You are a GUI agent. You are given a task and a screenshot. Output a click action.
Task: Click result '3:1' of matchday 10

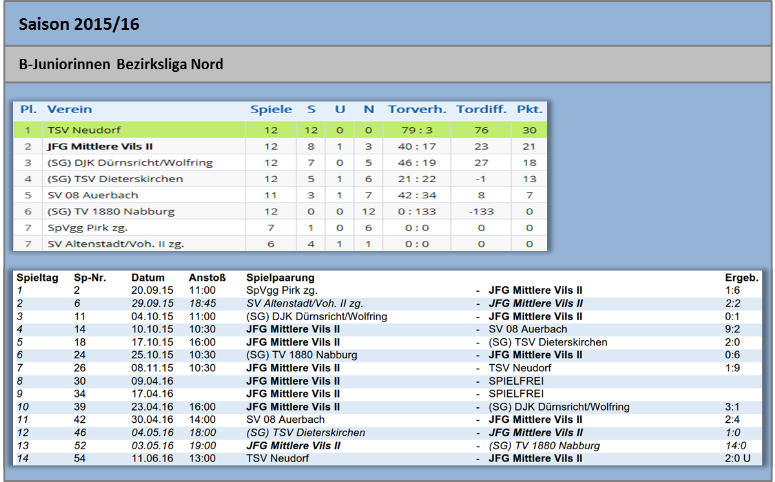[x=732, y=407]
